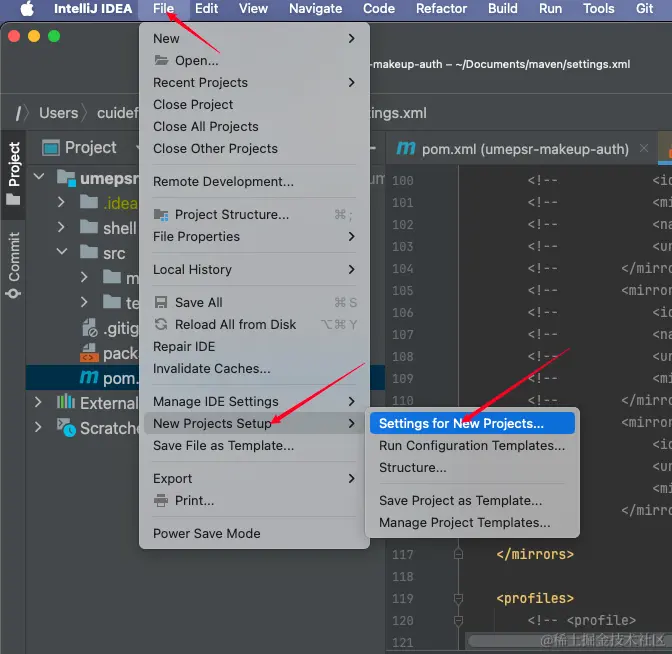672x654 pixels.
Task: Click fold marker at line 120
Action: point(458,620)
